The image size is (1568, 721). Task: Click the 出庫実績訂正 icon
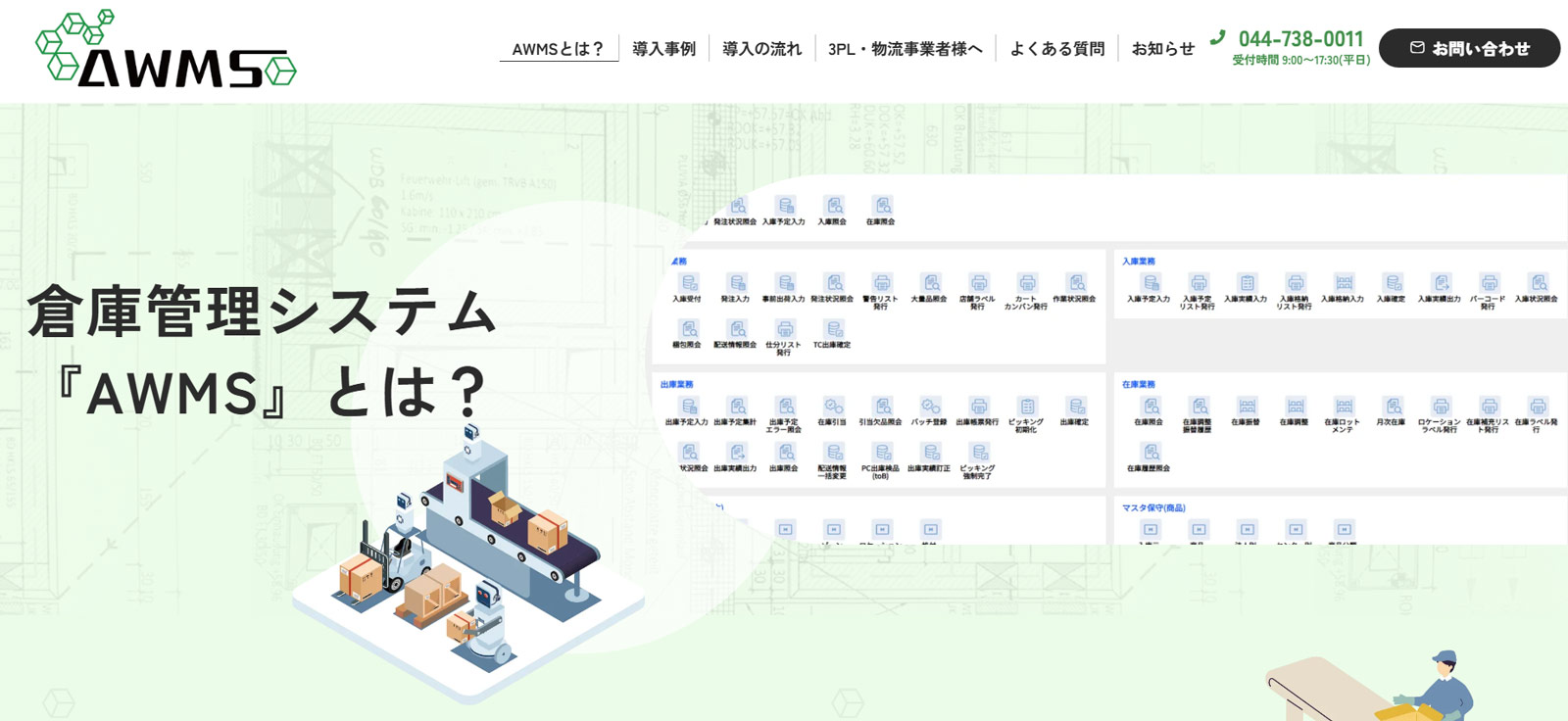[x=931, y=452]
